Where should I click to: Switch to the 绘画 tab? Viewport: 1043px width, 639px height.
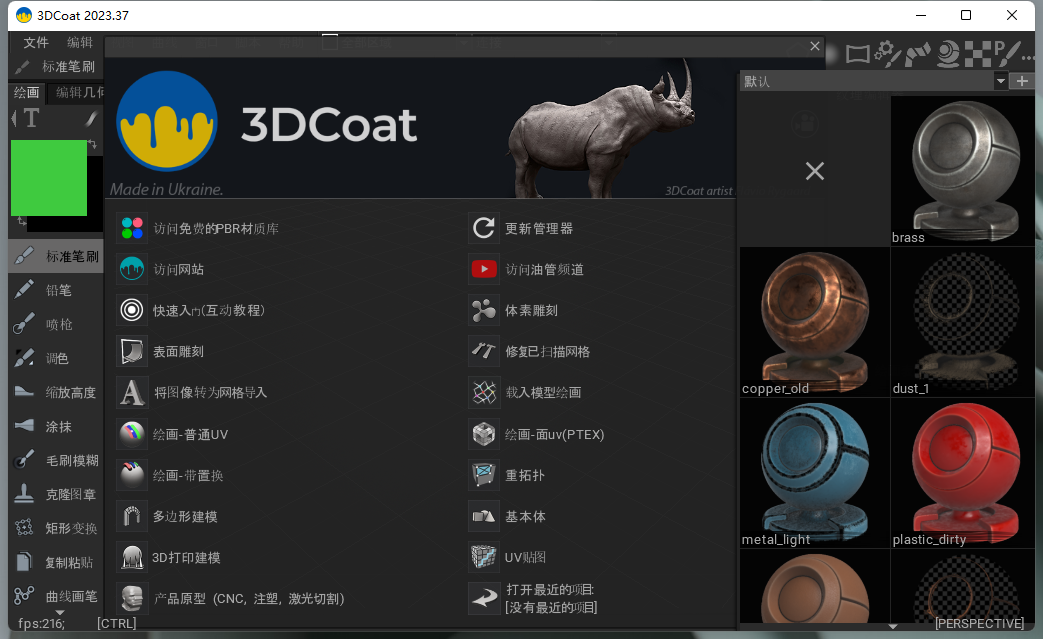pos(27,92)
